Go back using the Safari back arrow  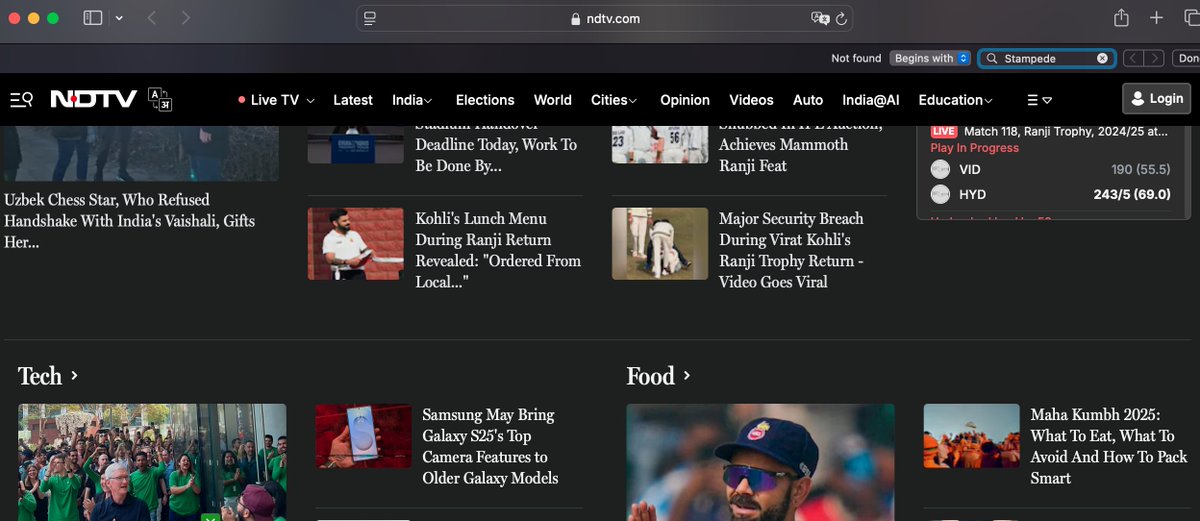pyautogui.click(x=152, y=18)
